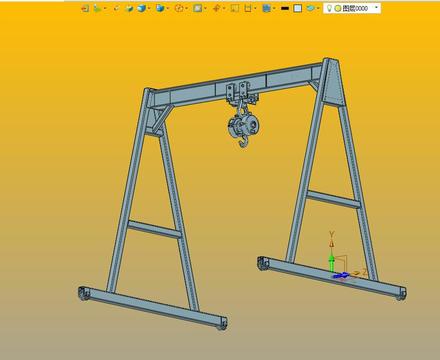Viewport: 440px width, 360px height.
Task: Open the layer 0000 dropdown list
Action: point(376,8)
